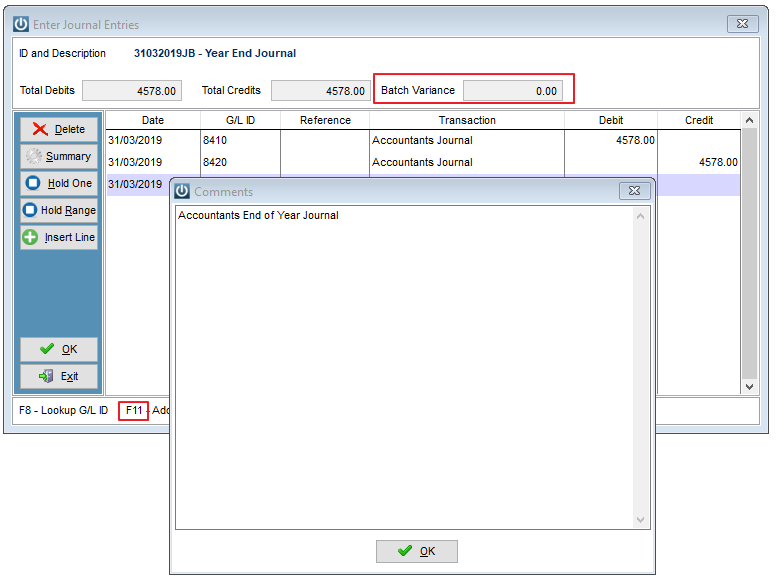This screenshot has height=582, width=784.
Task: Click the Delete button with red X
Action: point(59,130)
